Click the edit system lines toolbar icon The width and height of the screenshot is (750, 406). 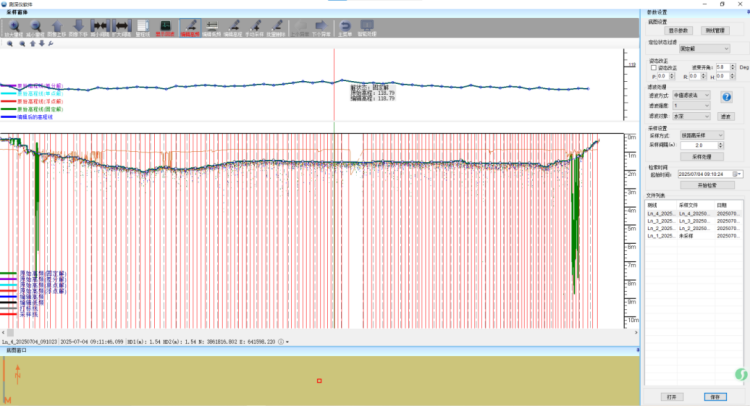point(211,28)
